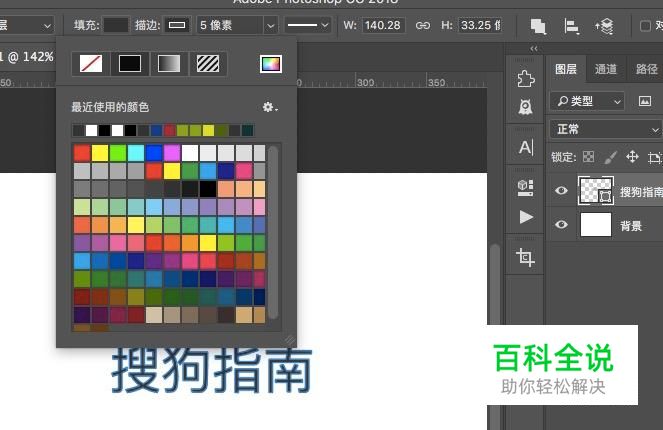Pick the first white swatch in recent colors
The width and height of the screenshot is (663, 430).
tap(91, 130)
